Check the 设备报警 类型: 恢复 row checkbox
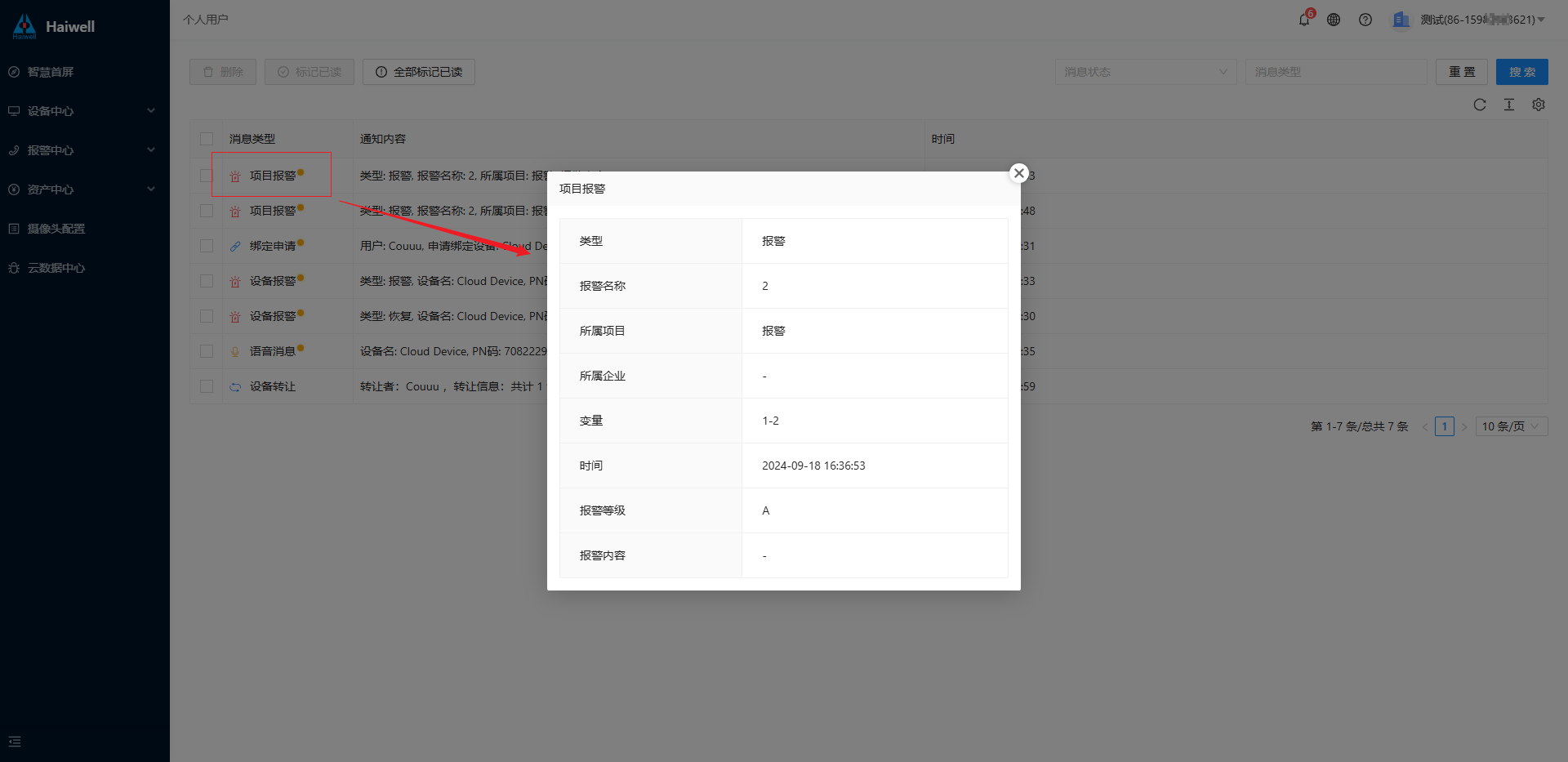The width and height of the screenshot is (1568, 762). pyautogui.click(x=207, y=316)
